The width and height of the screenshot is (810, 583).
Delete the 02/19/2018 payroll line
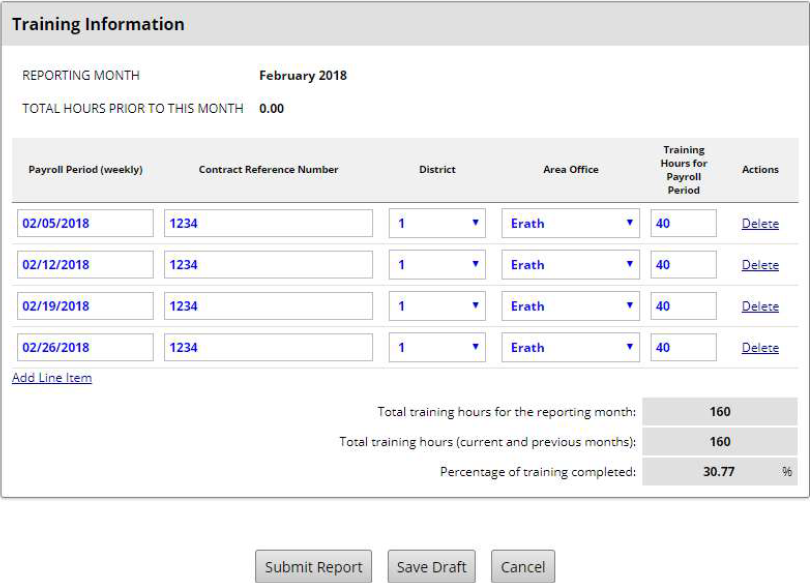(760, 307)
